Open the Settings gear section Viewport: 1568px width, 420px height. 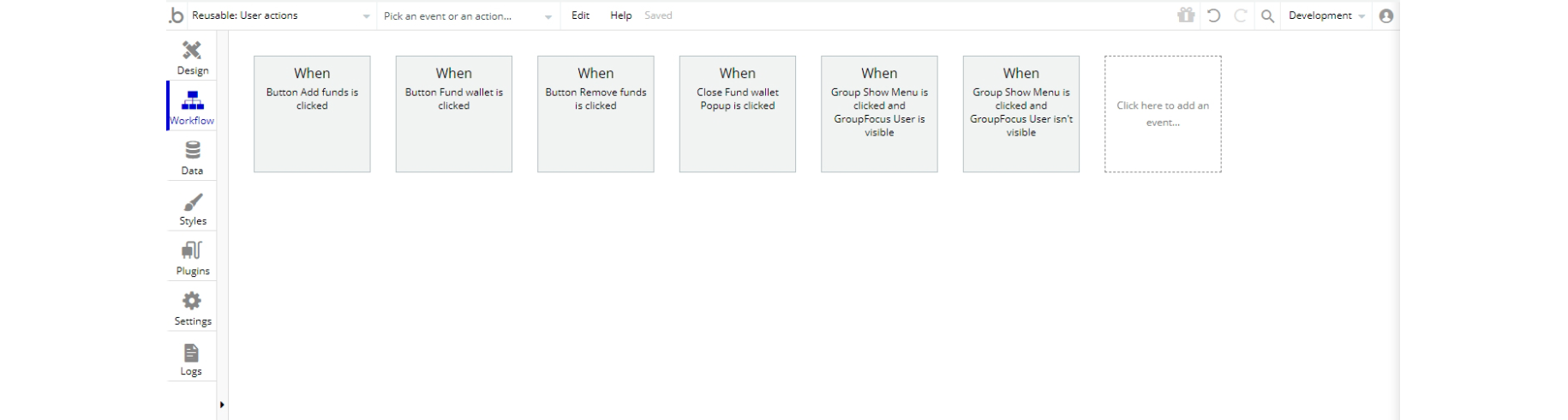pyautogui.click(x=192, y=308)
